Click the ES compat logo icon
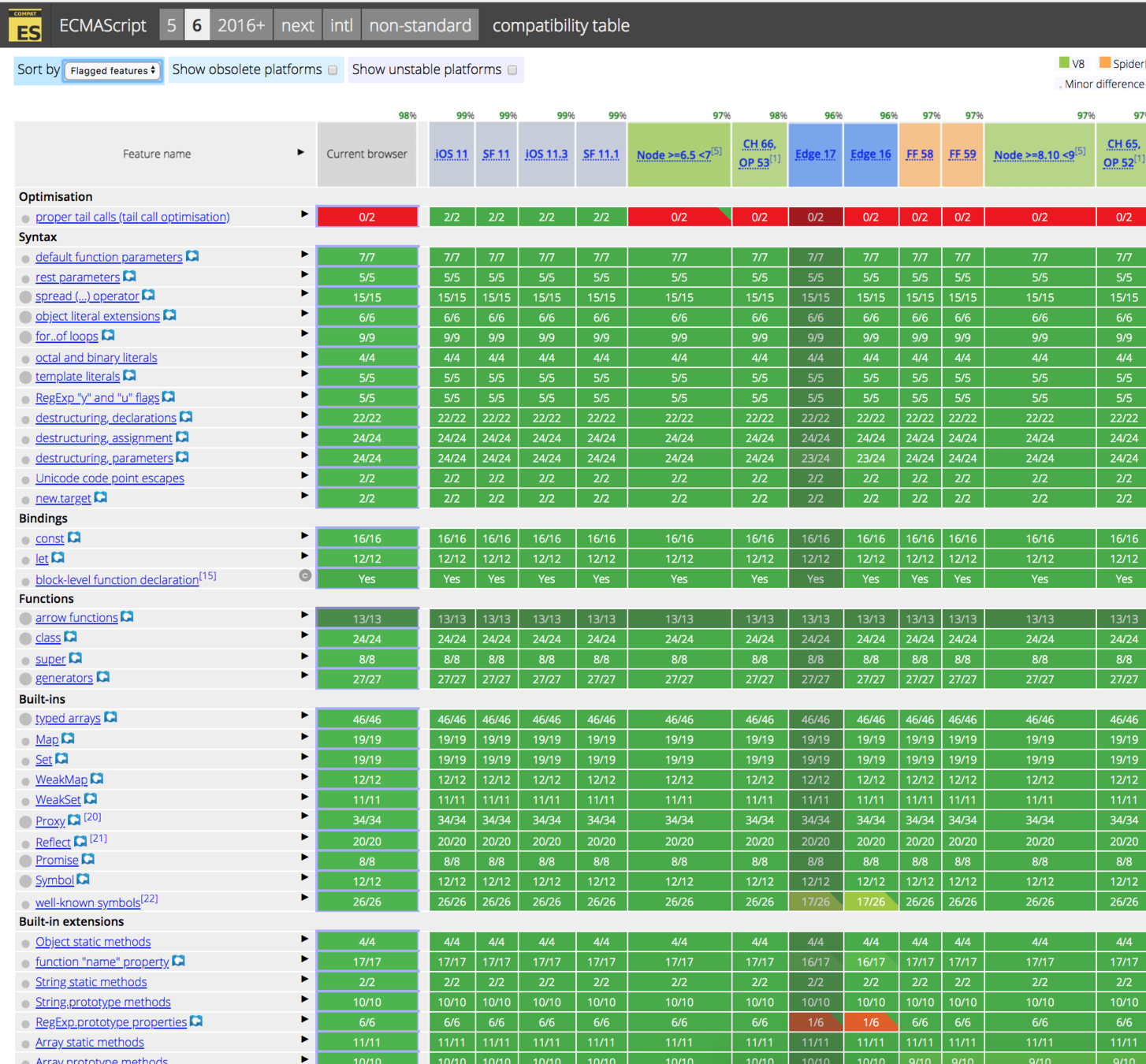Image resolution: width=1146 pixels, height=1064 pixels. tap(25, 25)
